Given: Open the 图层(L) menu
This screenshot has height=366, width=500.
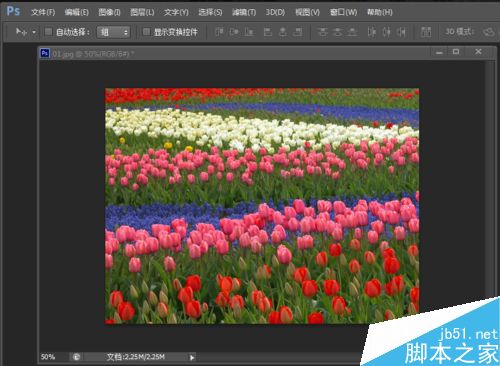Looking at the screenshot, I should click(142, 12).
